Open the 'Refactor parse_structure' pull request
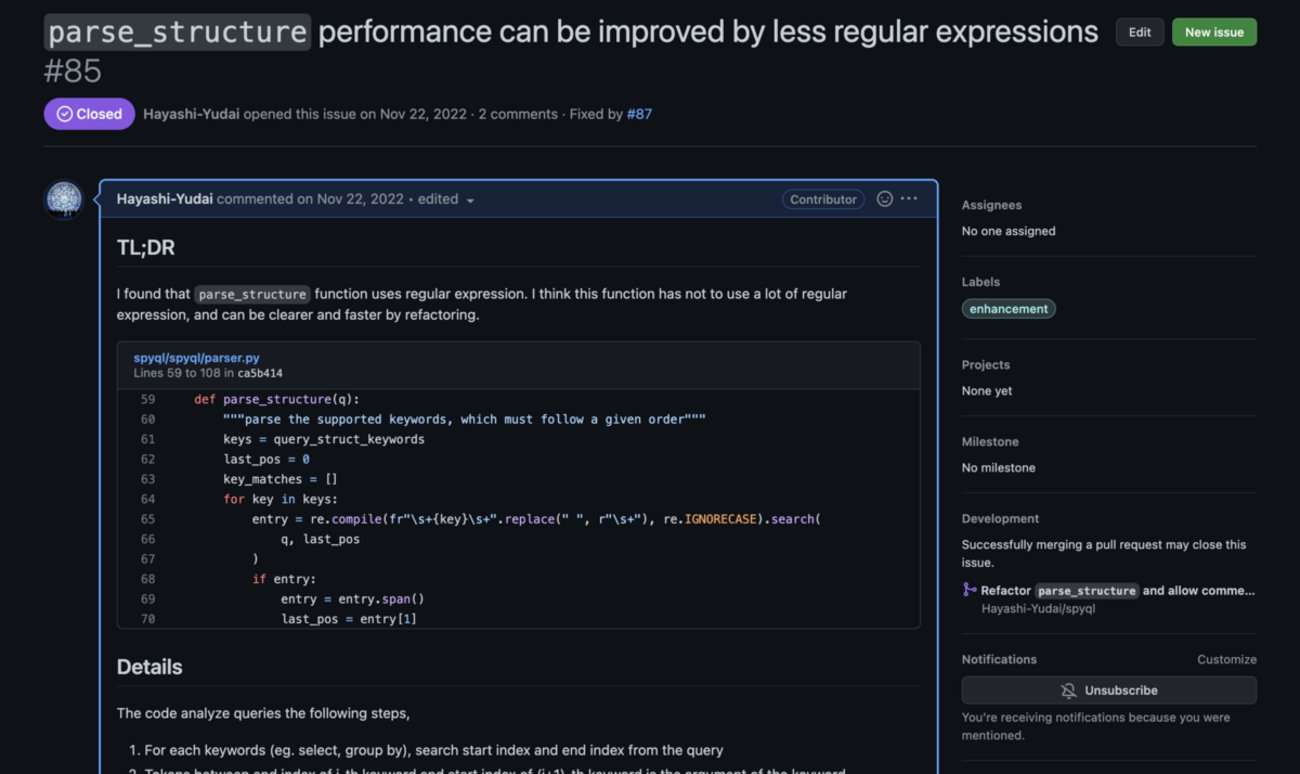This screenshot has width=1300, height=774. click(x=1117, y=590)
